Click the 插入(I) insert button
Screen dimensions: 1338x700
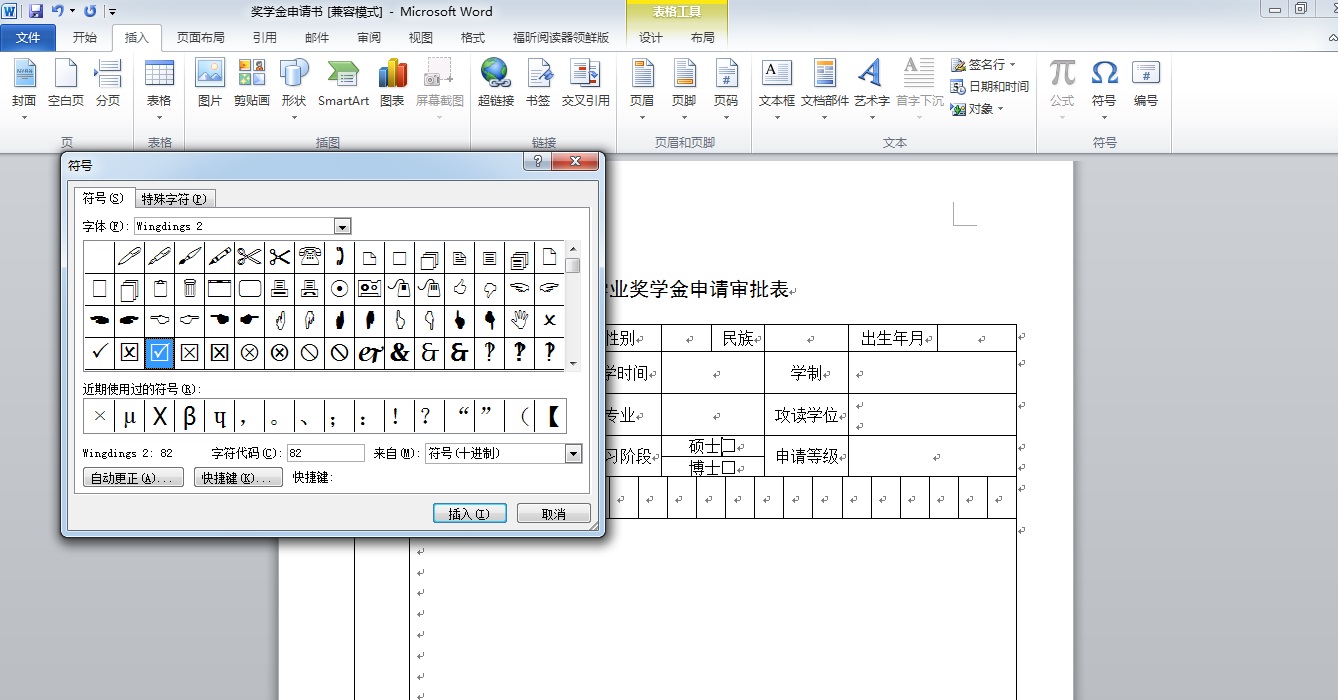click(470, 514)
